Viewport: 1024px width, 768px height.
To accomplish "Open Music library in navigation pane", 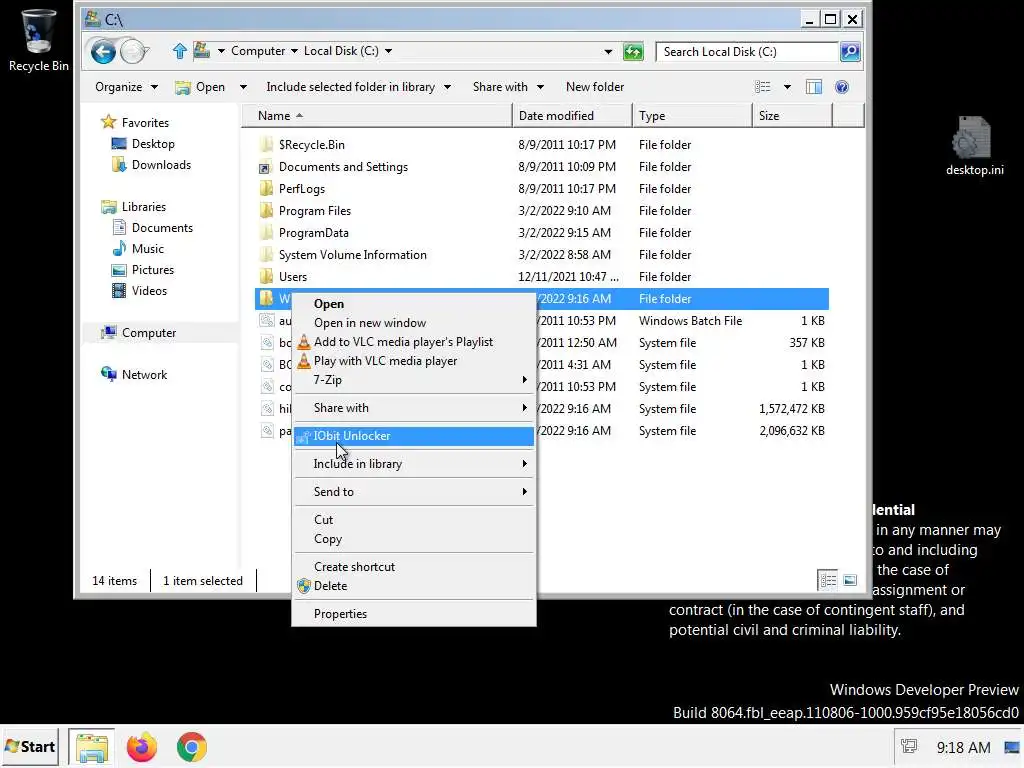I will [148, 249].
